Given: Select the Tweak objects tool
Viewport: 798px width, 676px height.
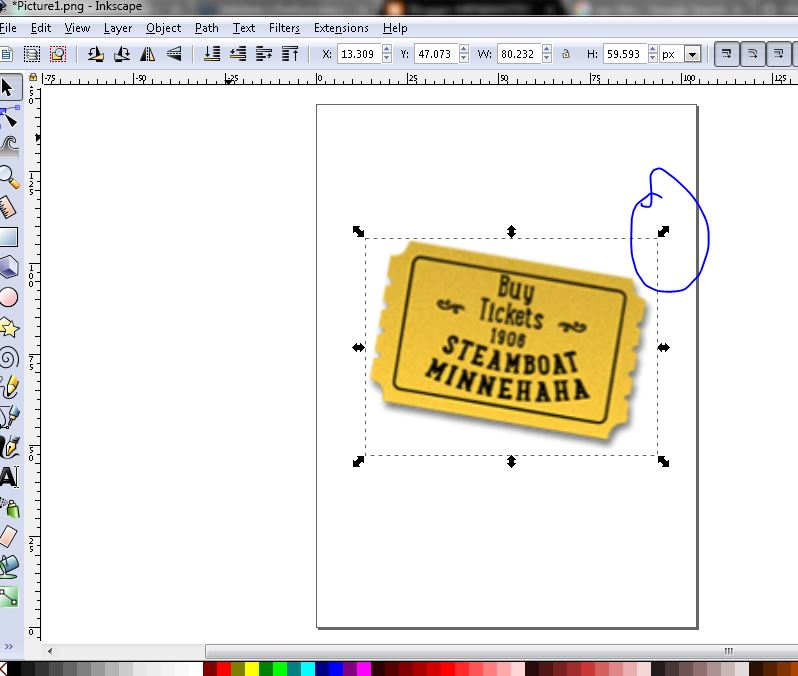Looking at the screenshot, I should coord(9,147).
